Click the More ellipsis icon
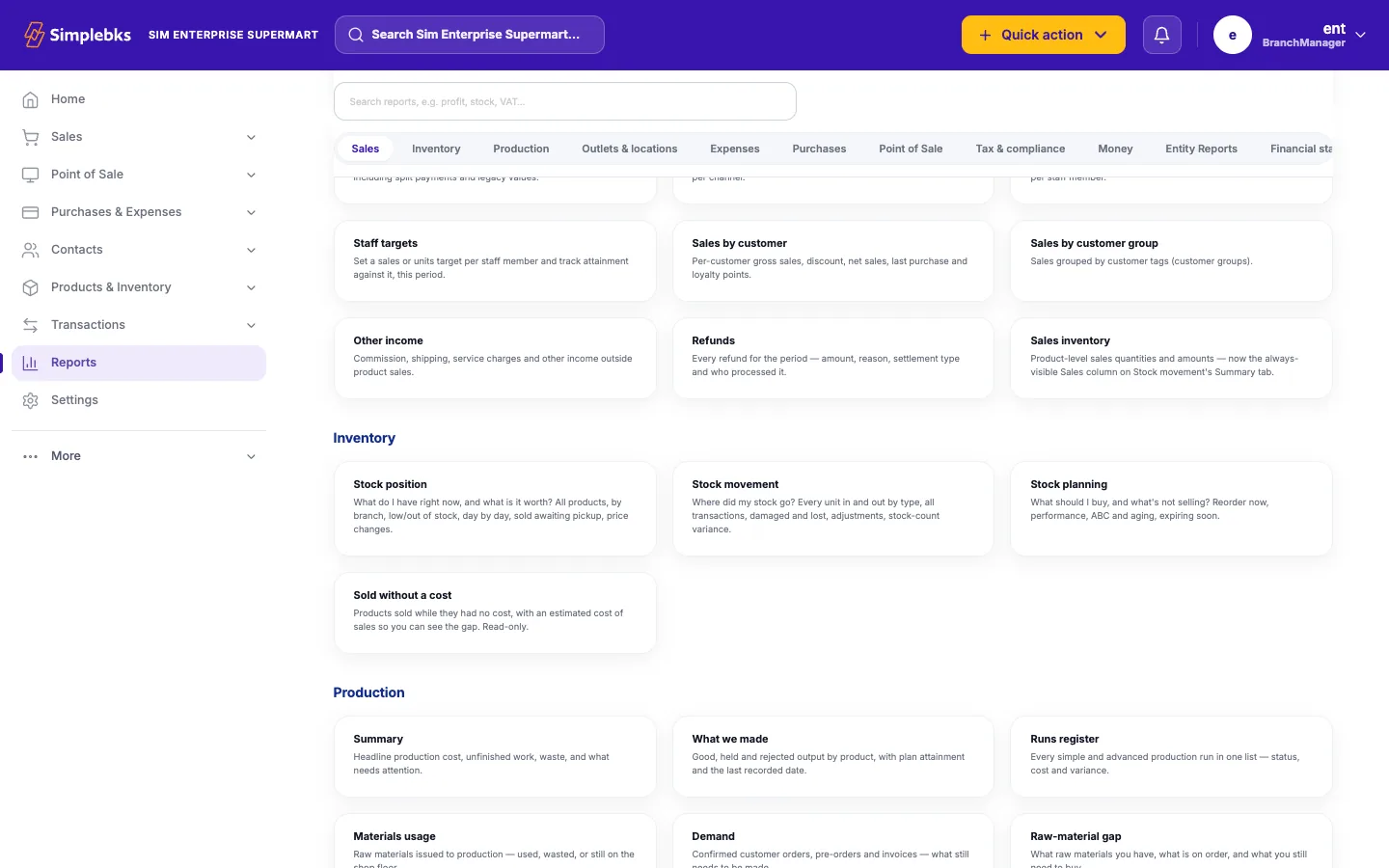Screen dimensions: 1389x868 pyautogui.click(x=31, y=456)
